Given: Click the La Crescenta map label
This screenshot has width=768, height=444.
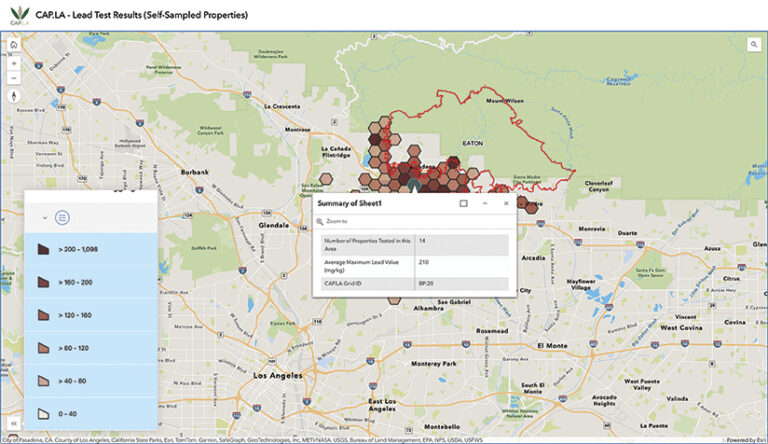Looking at the screenshot, I should (282, 106).
